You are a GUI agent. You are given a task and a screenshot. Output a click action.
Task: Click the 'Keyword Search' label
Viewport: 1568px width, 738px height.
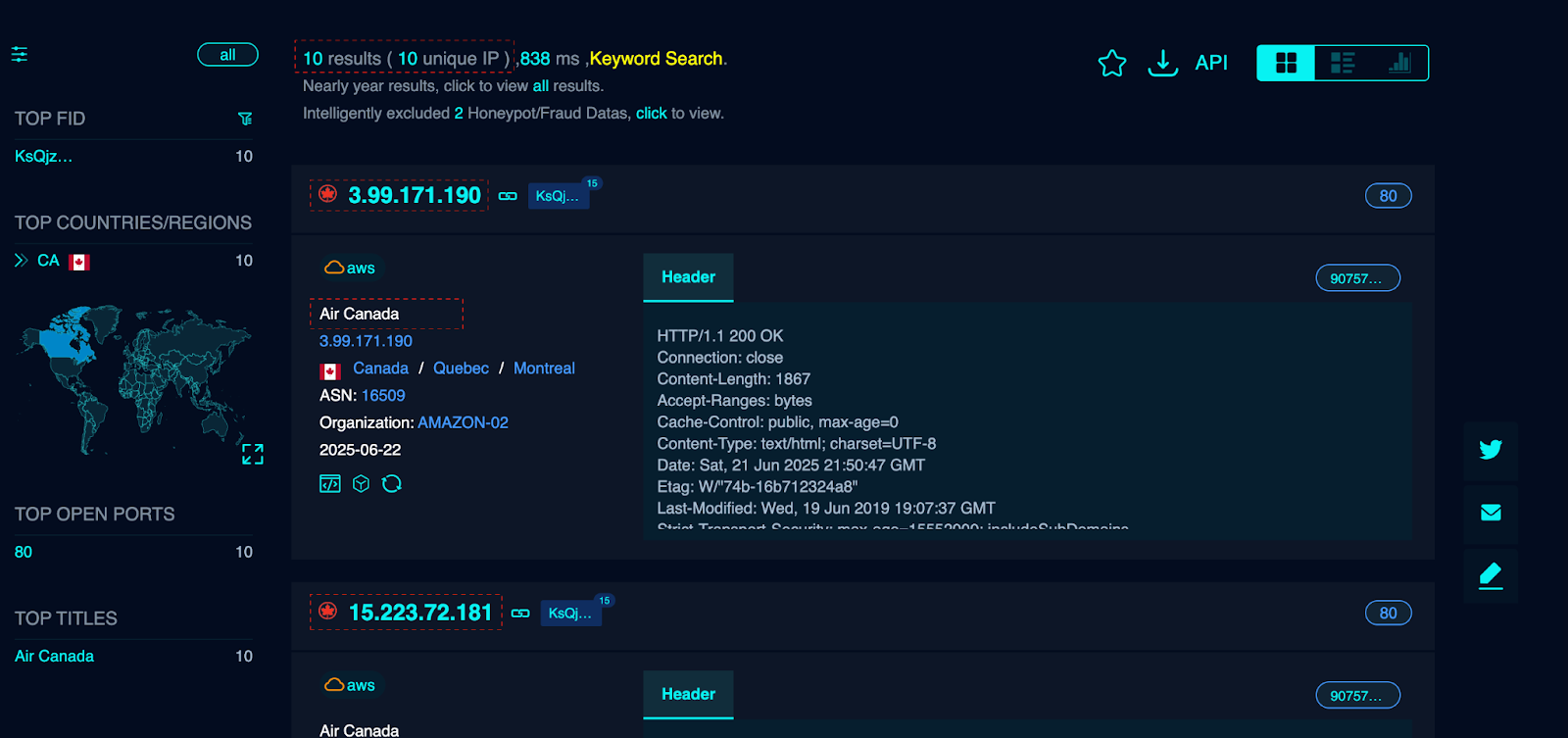[656, 59]
